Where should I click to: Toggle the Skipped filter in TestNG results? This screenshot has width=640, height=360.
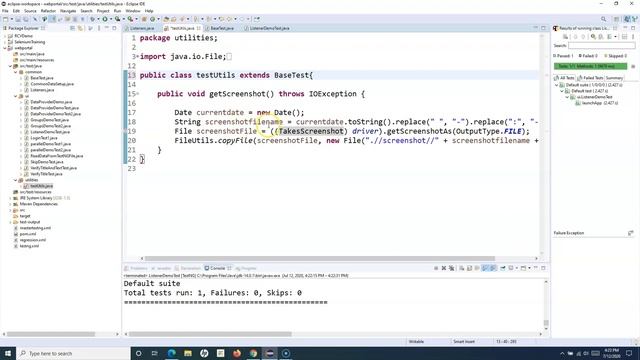[615, 56]
